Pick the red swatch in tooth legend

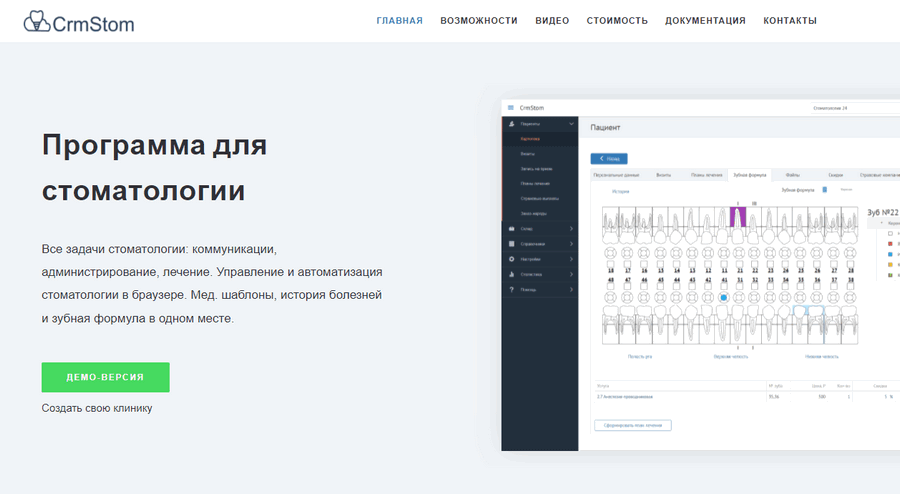889,243
